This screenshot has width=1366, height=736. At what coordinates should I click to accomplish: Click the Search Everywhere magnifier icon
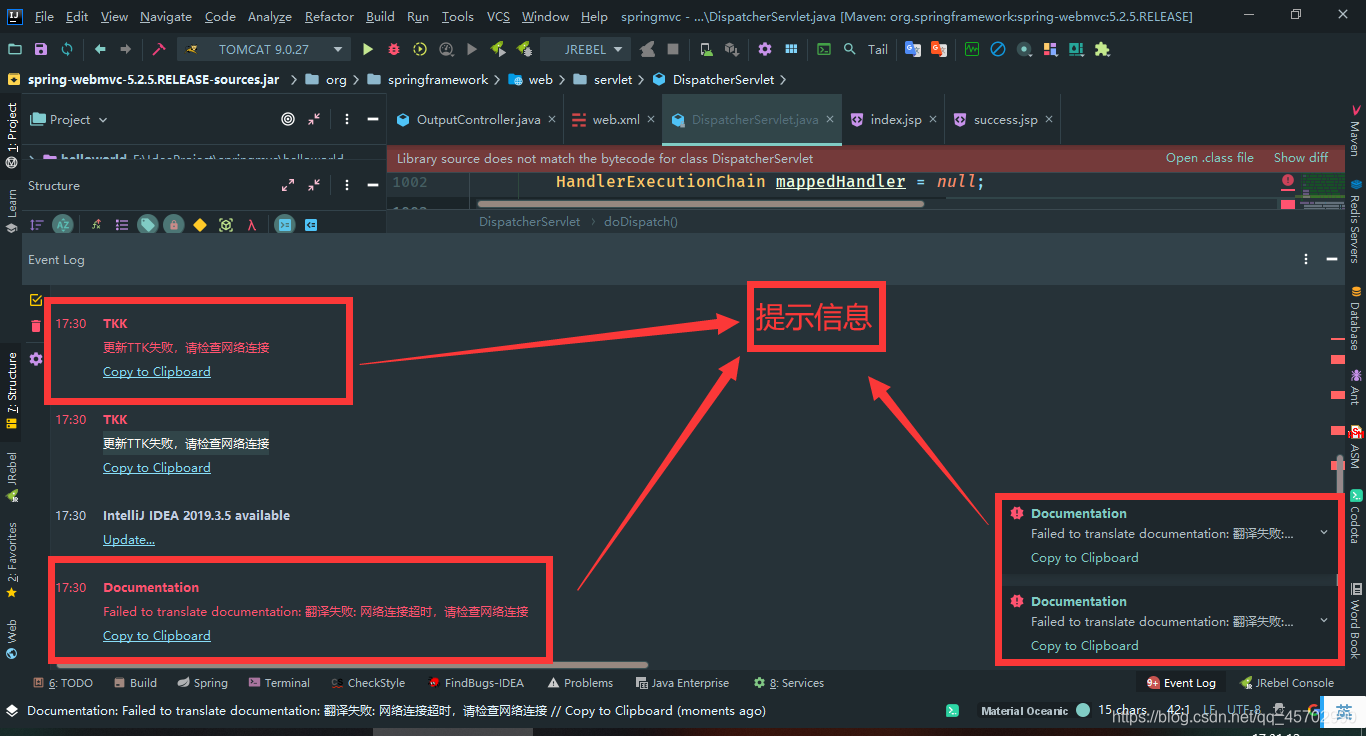pyautogui.click(x=849, y=49)
